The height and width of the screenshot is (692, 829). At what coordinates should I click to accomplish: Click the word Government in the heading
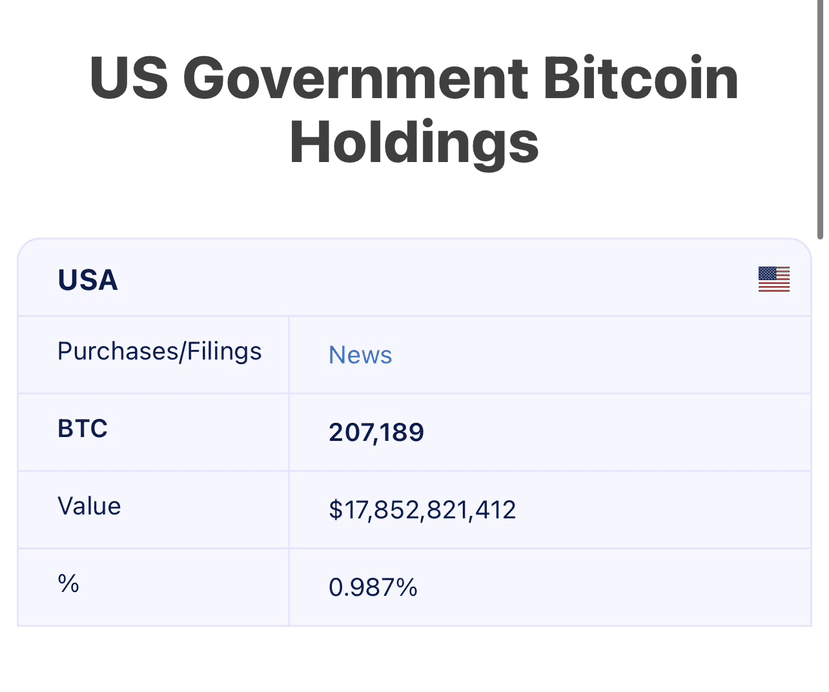pos(355,78)
